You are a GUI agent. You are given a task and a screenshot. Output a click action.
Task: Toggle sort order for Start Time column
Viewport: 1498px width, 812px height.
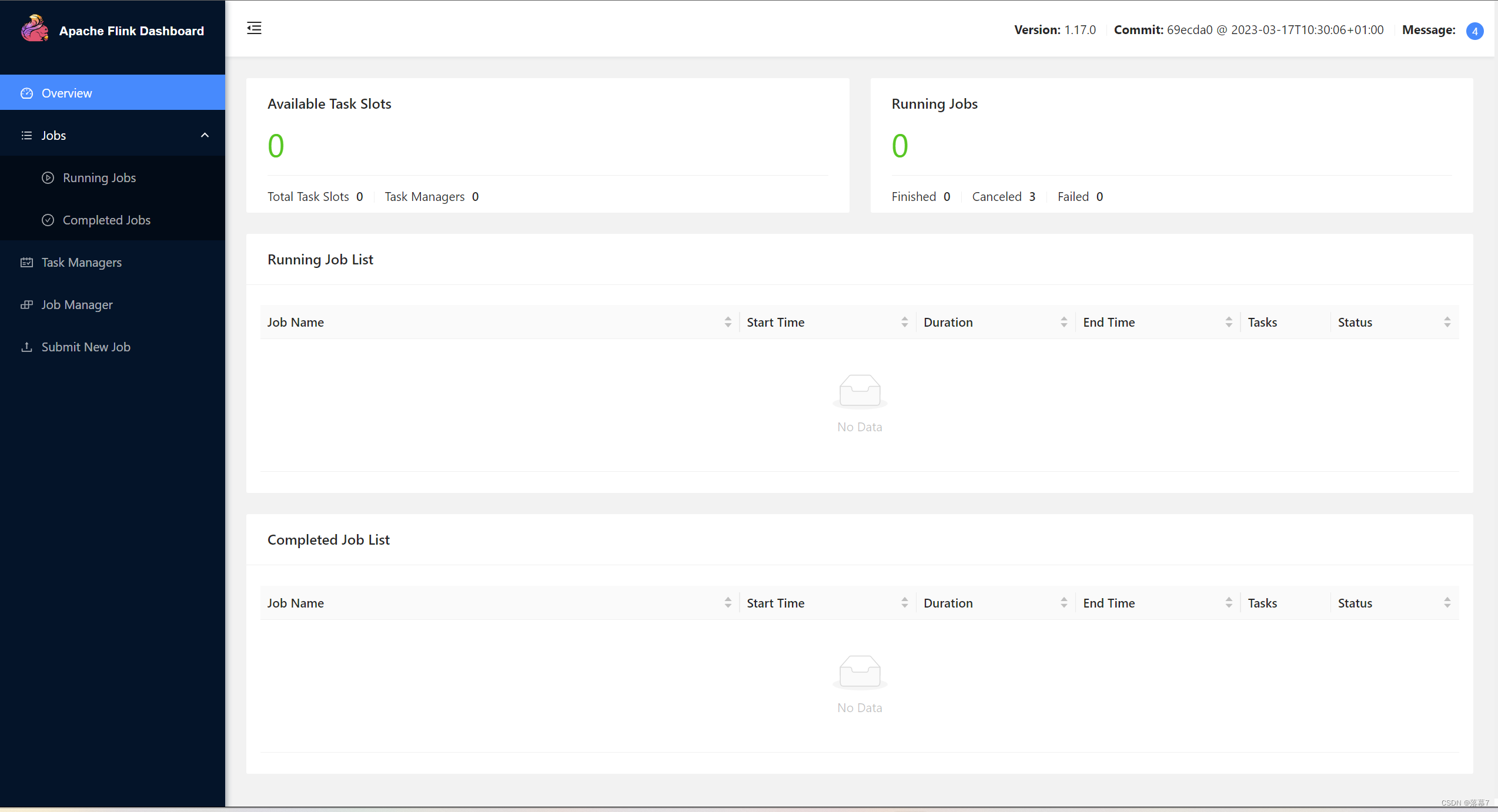(x=904, y=322)
